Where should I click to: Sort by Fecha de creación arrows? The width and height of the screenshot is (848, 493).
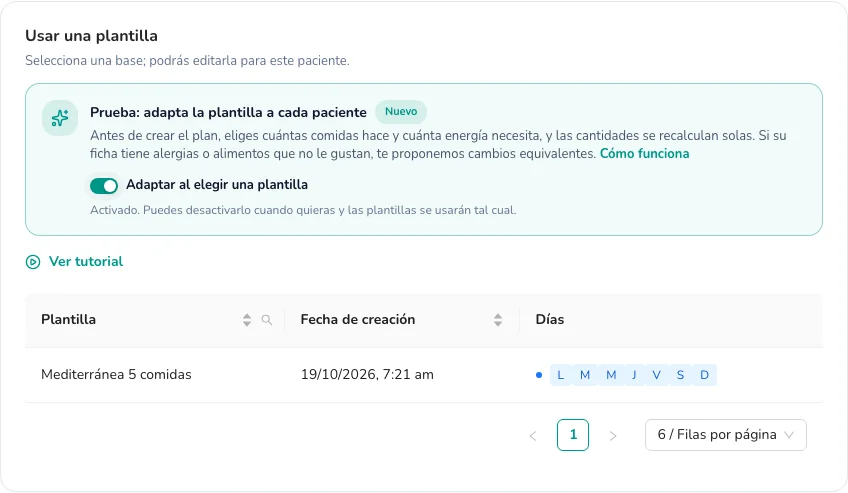click(498, 320)
